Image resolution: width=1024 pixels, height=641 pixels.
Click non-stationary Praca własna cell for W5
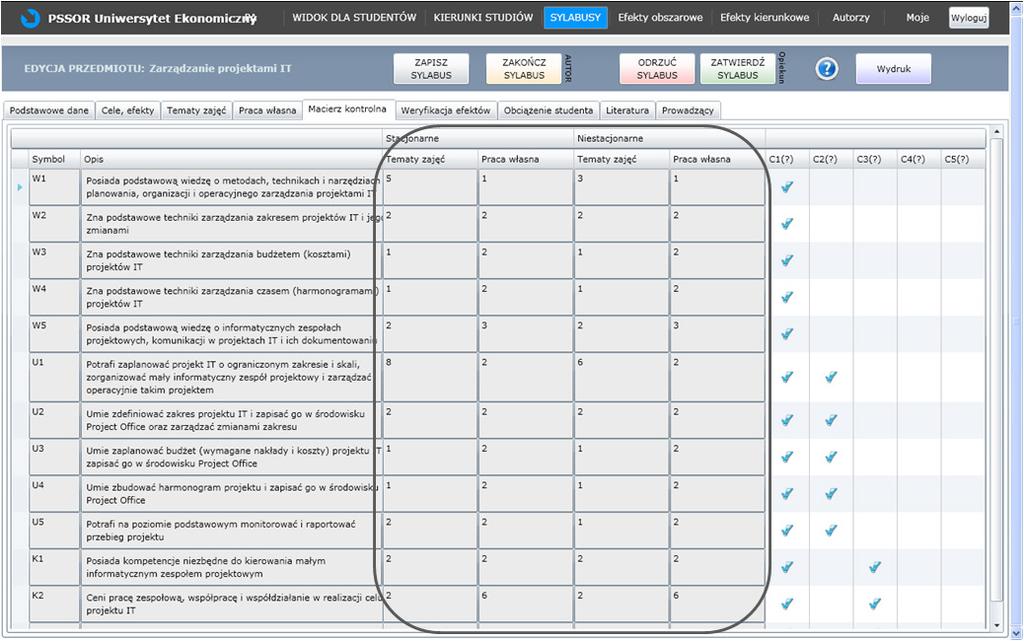[x=717, y=334]
